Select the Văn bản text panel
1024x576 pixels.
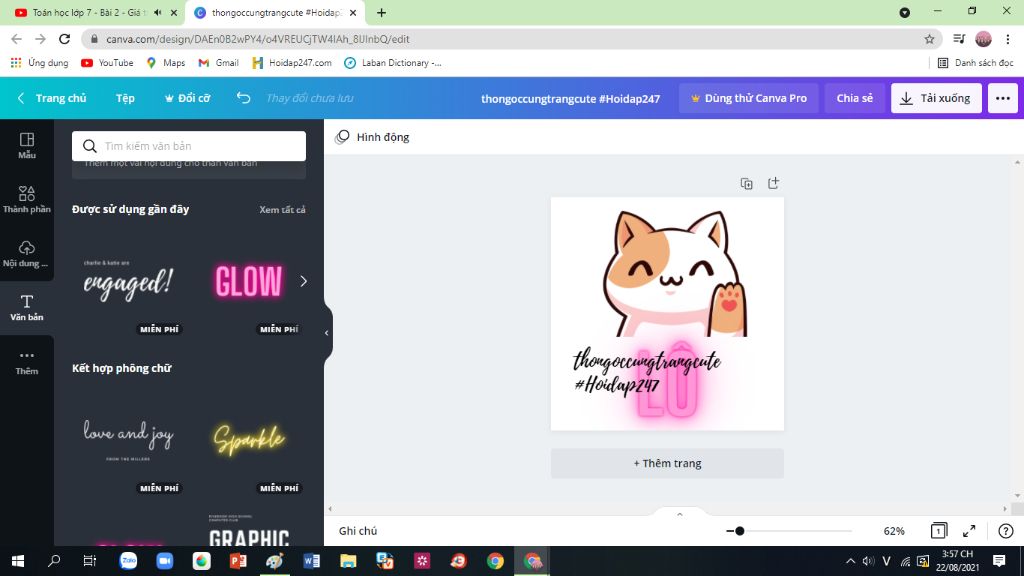(27, 308)
